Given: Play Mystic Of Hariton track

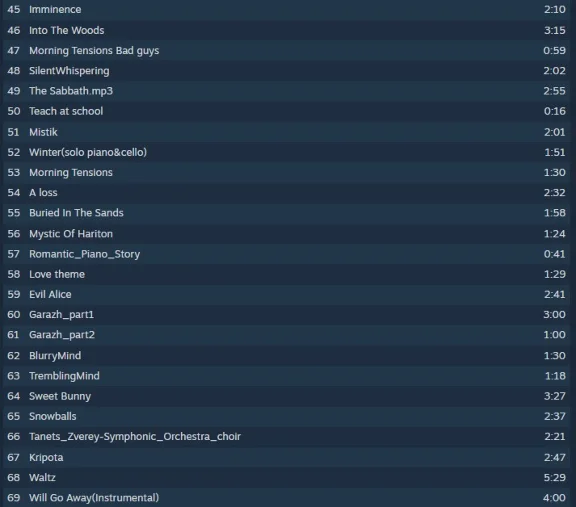Looking at the screenshot, I should [286, 234].
